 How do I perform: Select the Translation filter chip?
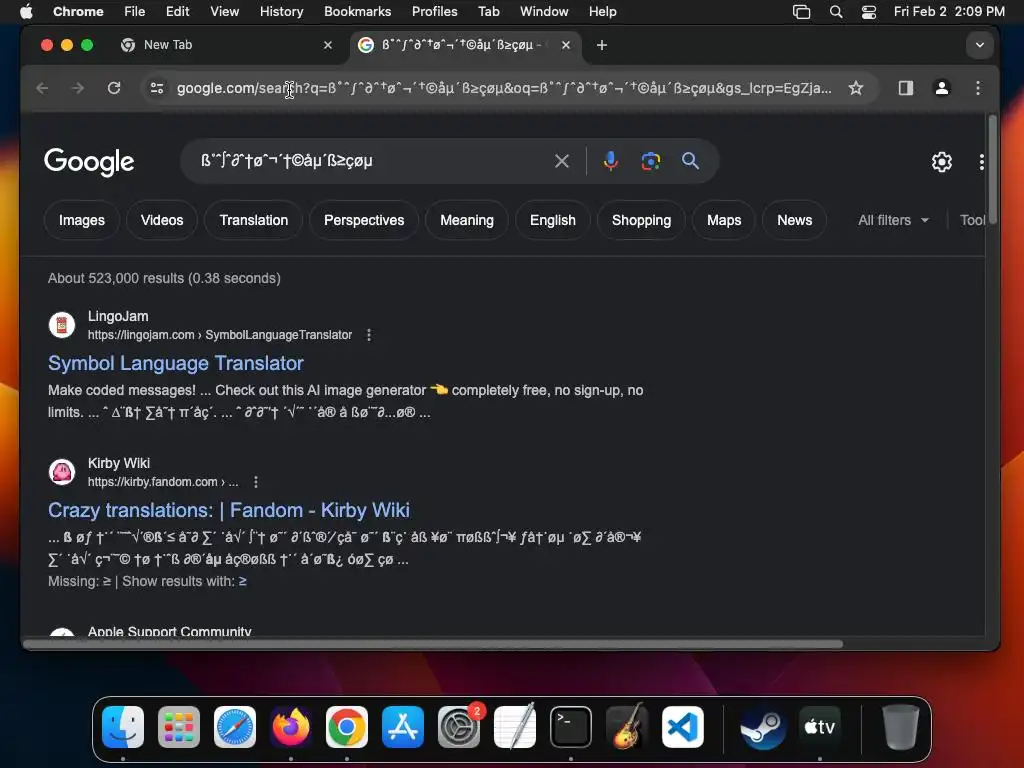(x=253, y=221)
